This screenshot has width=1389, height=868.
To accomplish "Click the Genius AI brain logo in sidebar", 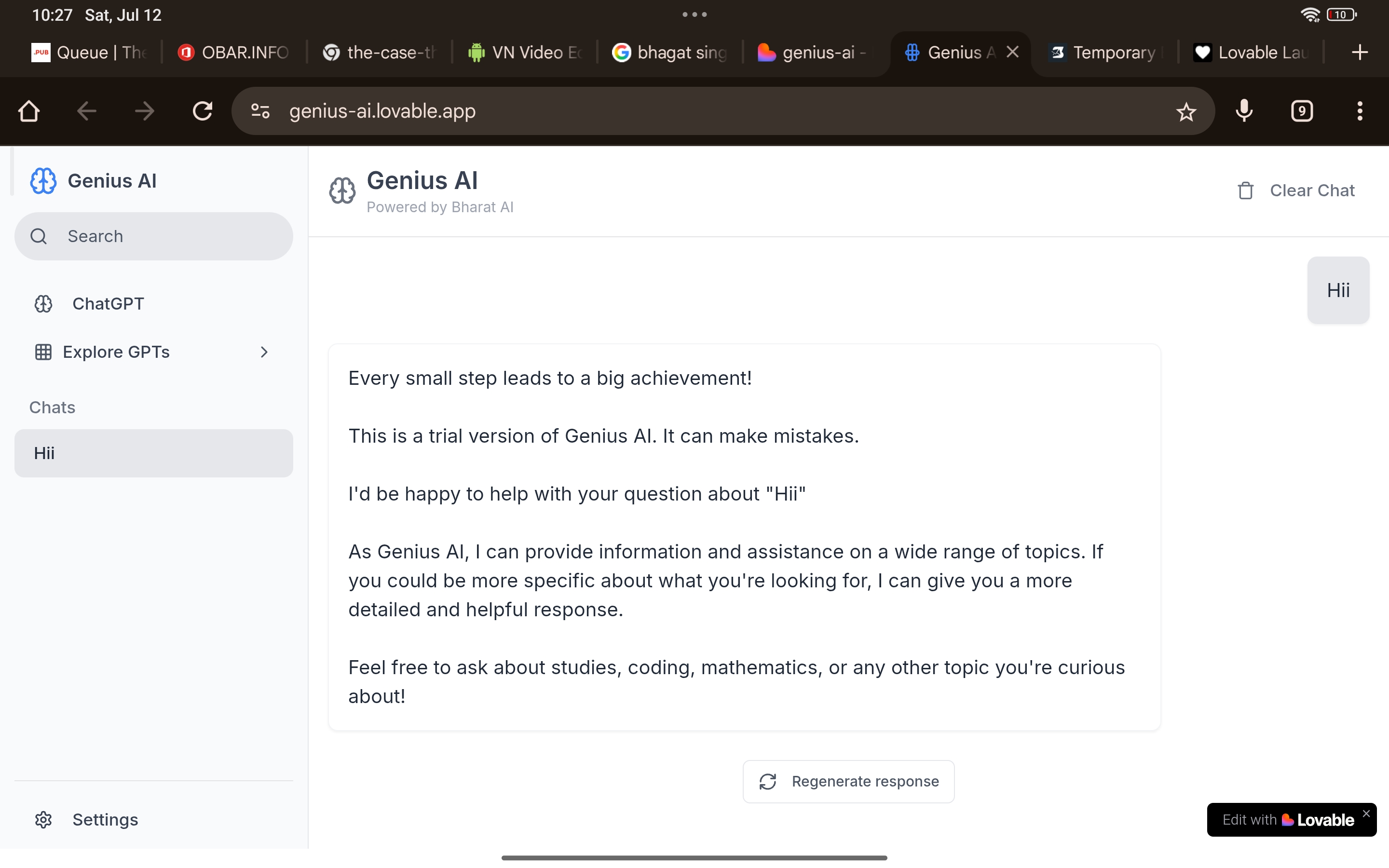I will pos(43,181).
